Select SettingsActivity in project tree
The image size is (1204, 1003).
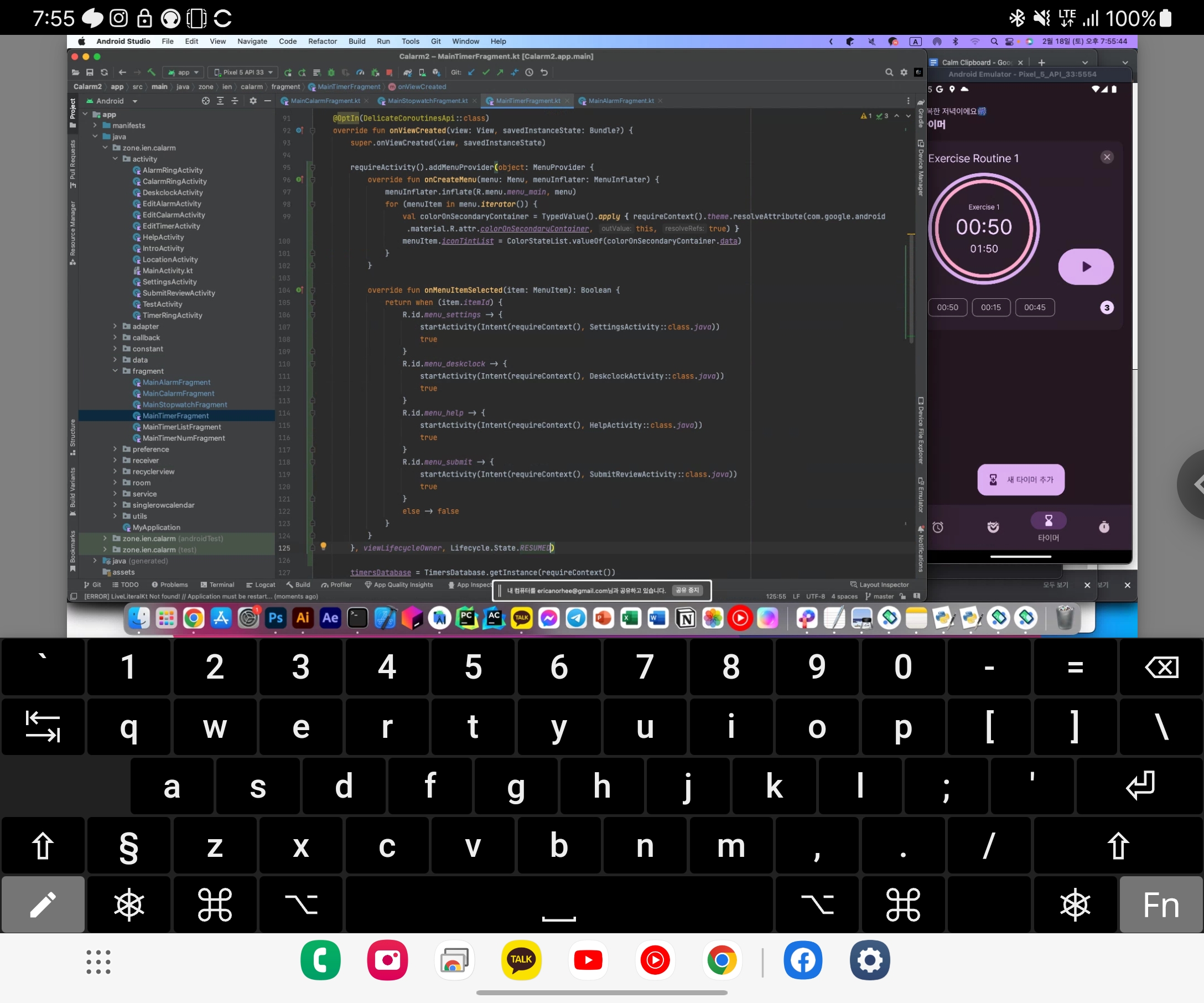[x=169, y=282]
